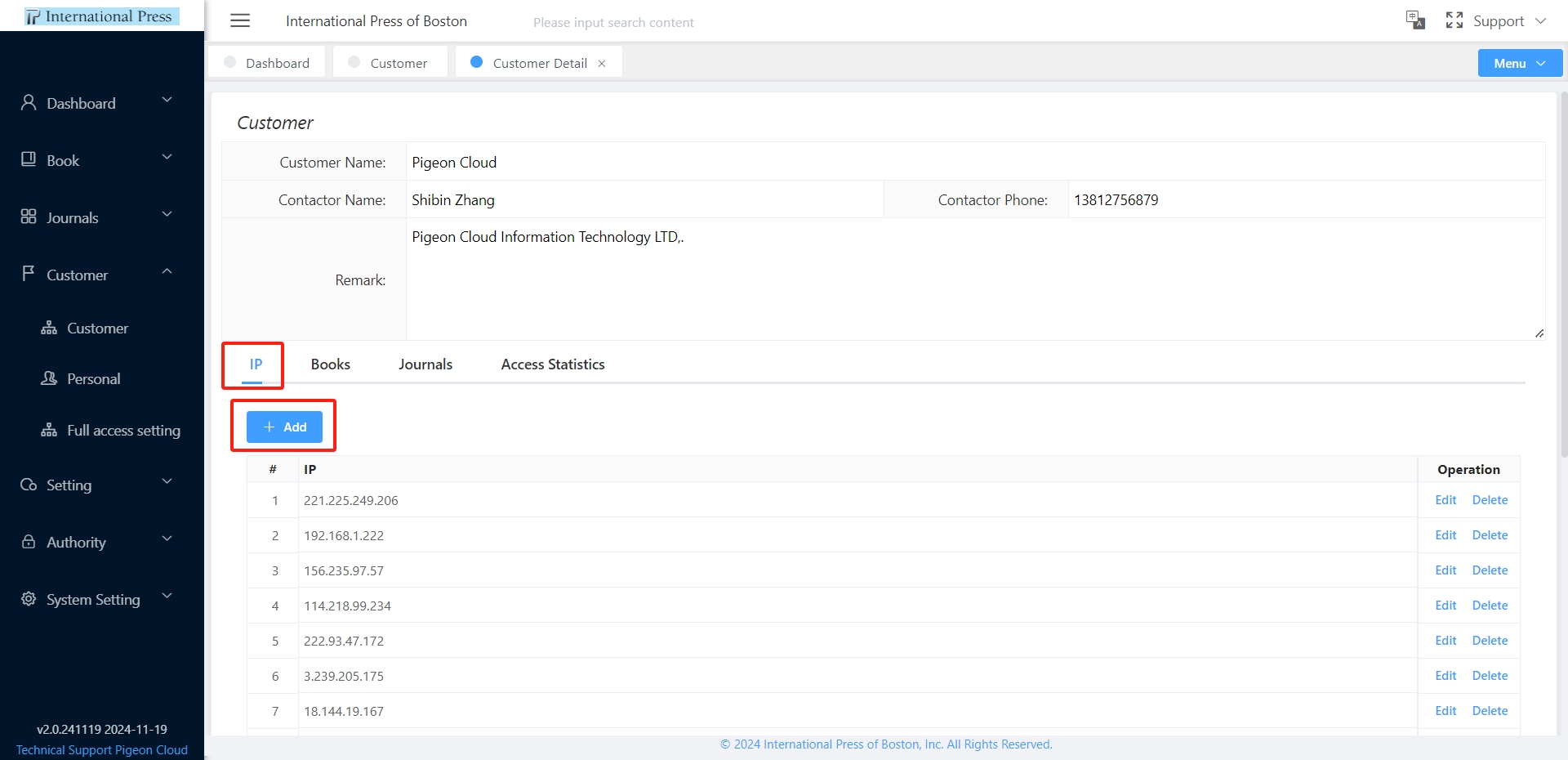Viewport: 1568px width, 760px height.
Task: Click the Setting icon in sidebar
Action: pos(29,485)
